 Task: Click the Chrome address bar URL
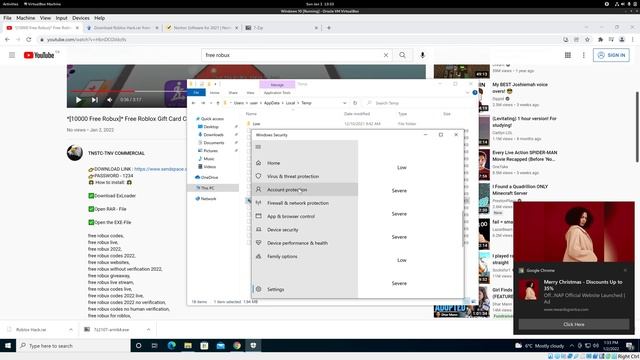click(x=87, y=40)
